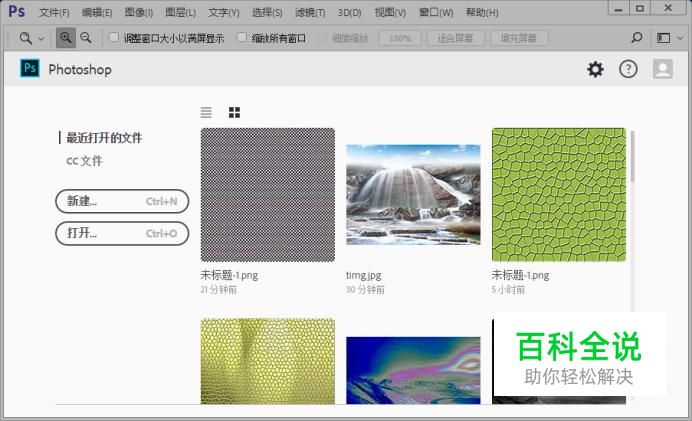
Task: Toggle 细微缩放 checkbox
Action: [323, 38]
